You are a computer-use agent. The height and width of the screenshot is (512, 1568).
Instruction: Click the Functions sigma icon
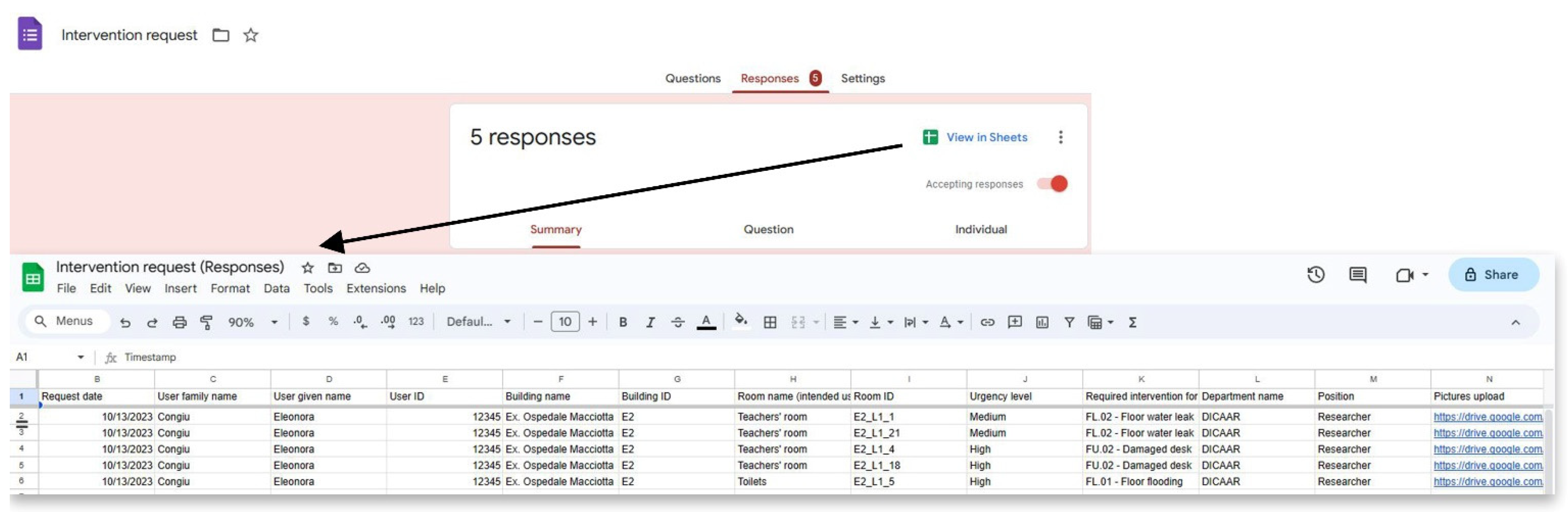pyautogui.click(x=1132, y=322)
